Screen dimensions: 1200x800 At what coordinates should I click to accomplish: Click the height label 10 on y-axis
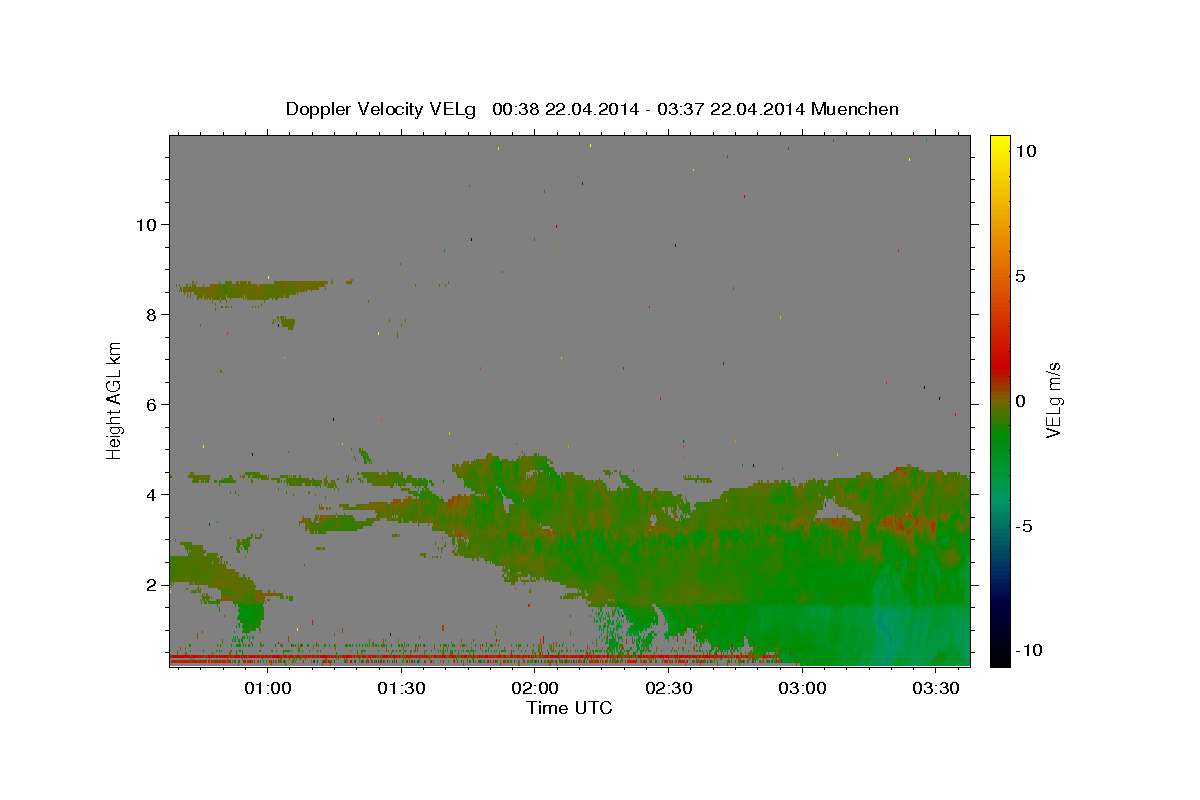(145, 224)
